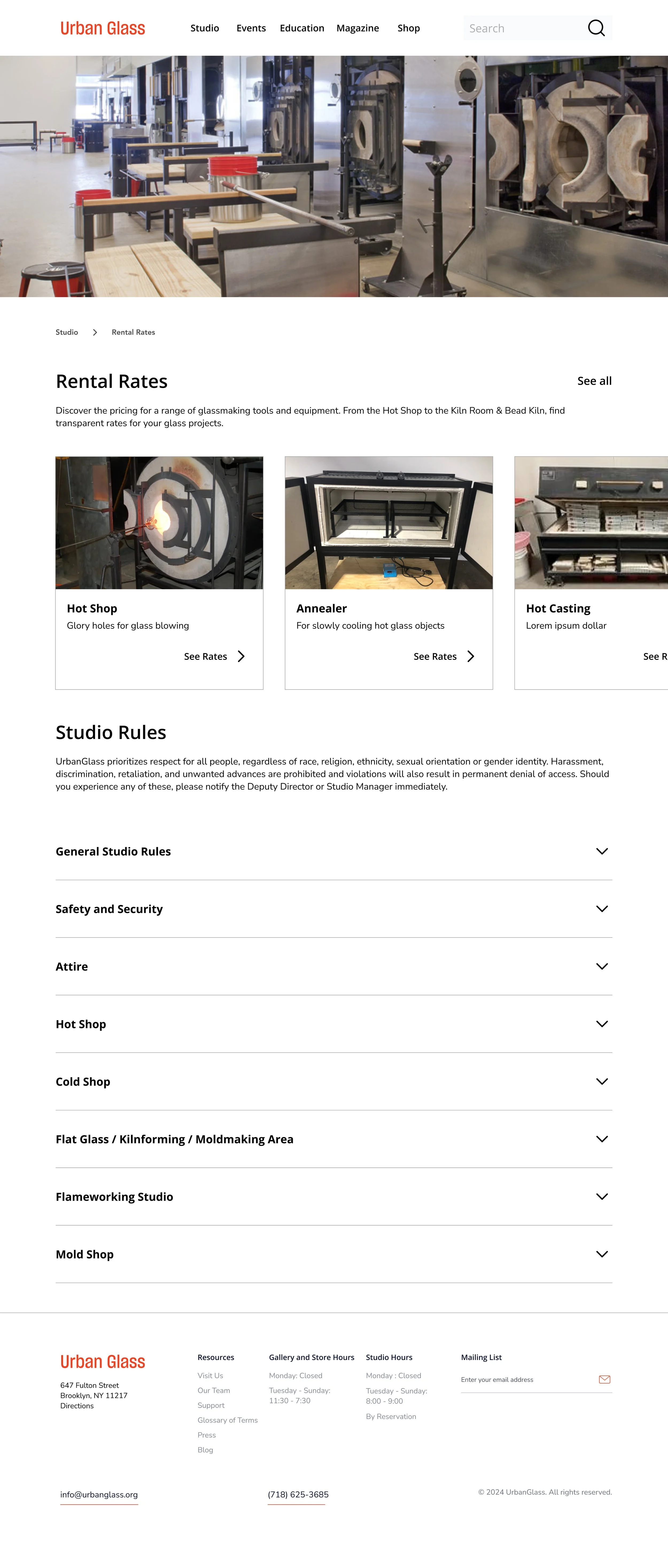Viewport: 668px width, 1568px height.
Task: Click the Annealer See Rates arrow
Action: (470, 656)
